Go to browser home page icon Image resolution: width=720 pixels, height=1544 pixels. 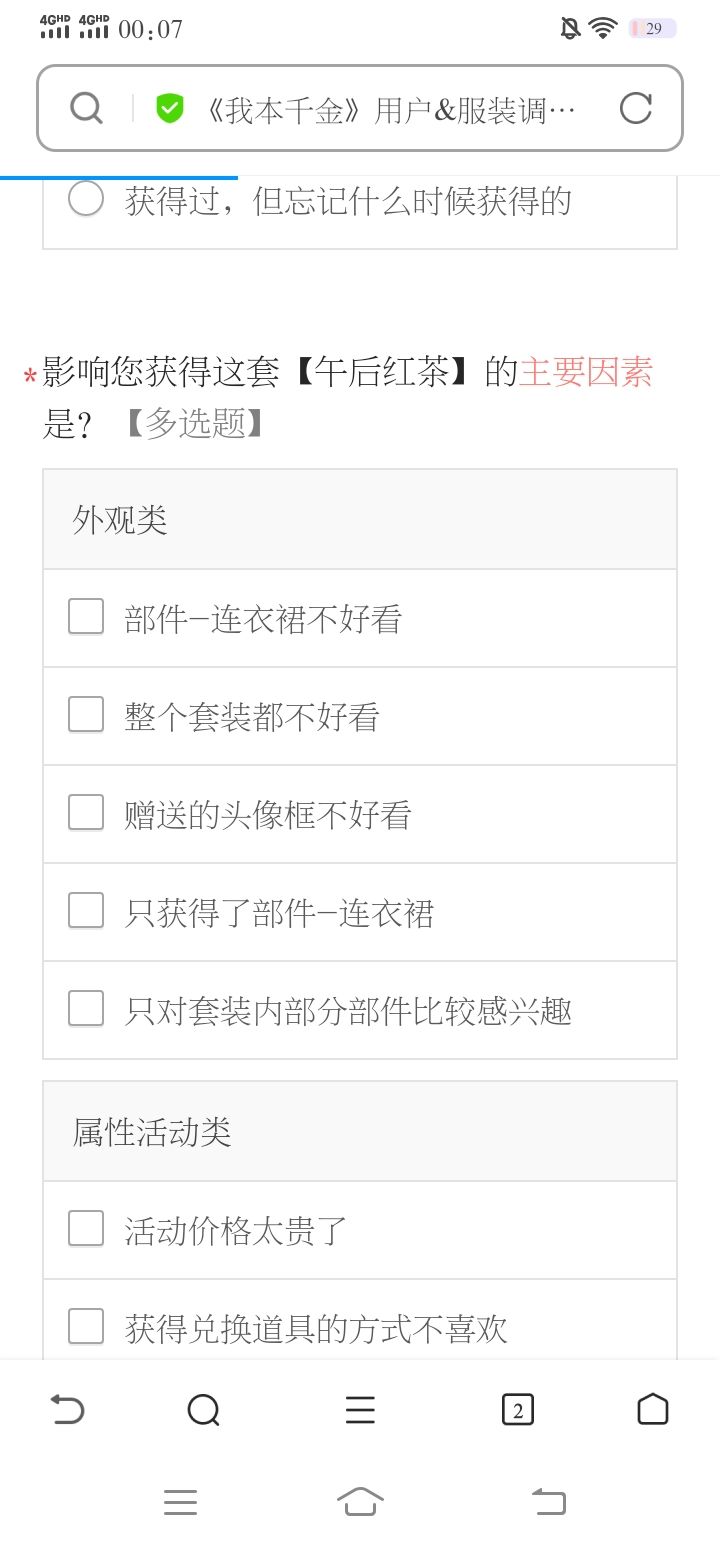(x=652, y=1410)
